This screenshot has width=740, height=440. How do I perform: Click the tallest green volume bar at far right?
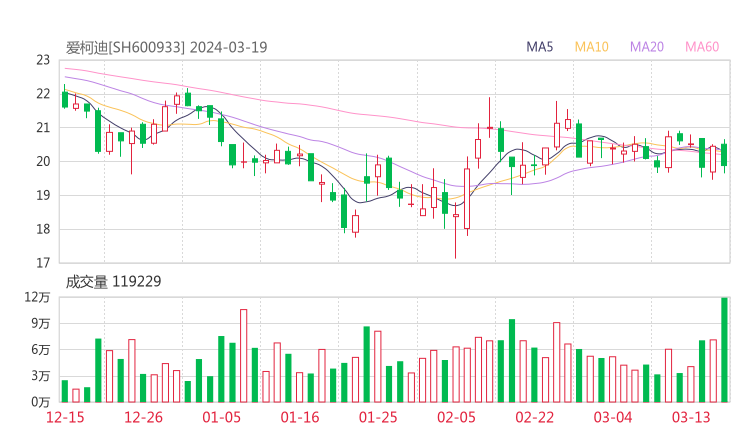[x=724, y=350]
